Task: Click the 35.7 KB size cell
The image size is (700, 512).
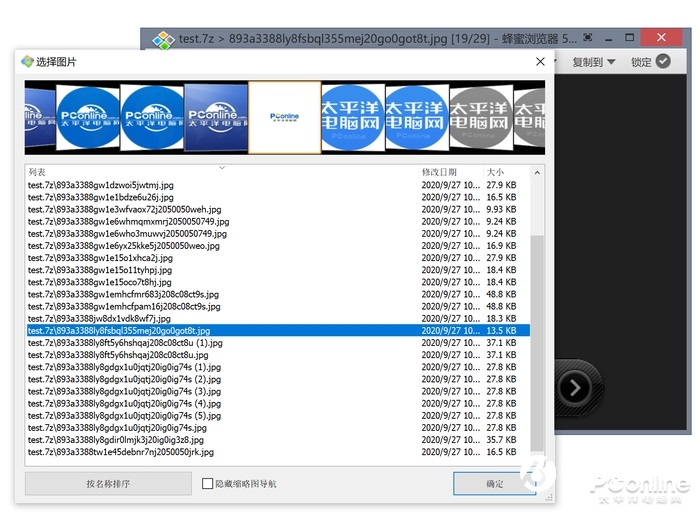Action: point(501,440)
